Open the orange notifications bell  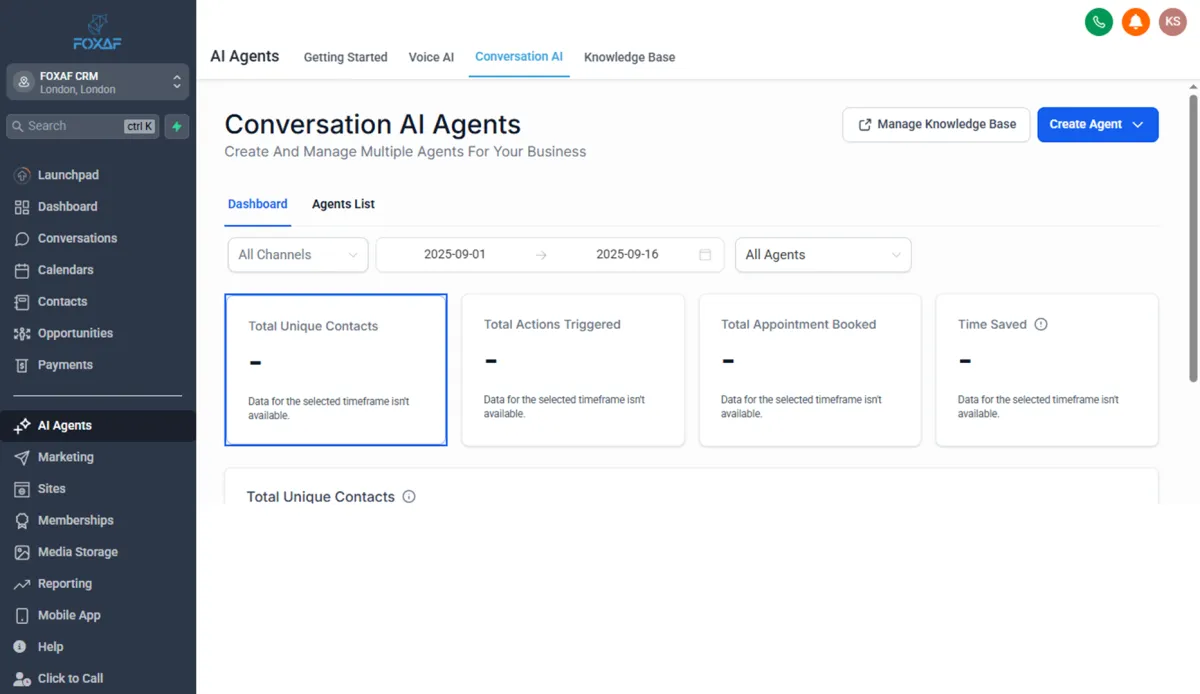pos(1136,22)
